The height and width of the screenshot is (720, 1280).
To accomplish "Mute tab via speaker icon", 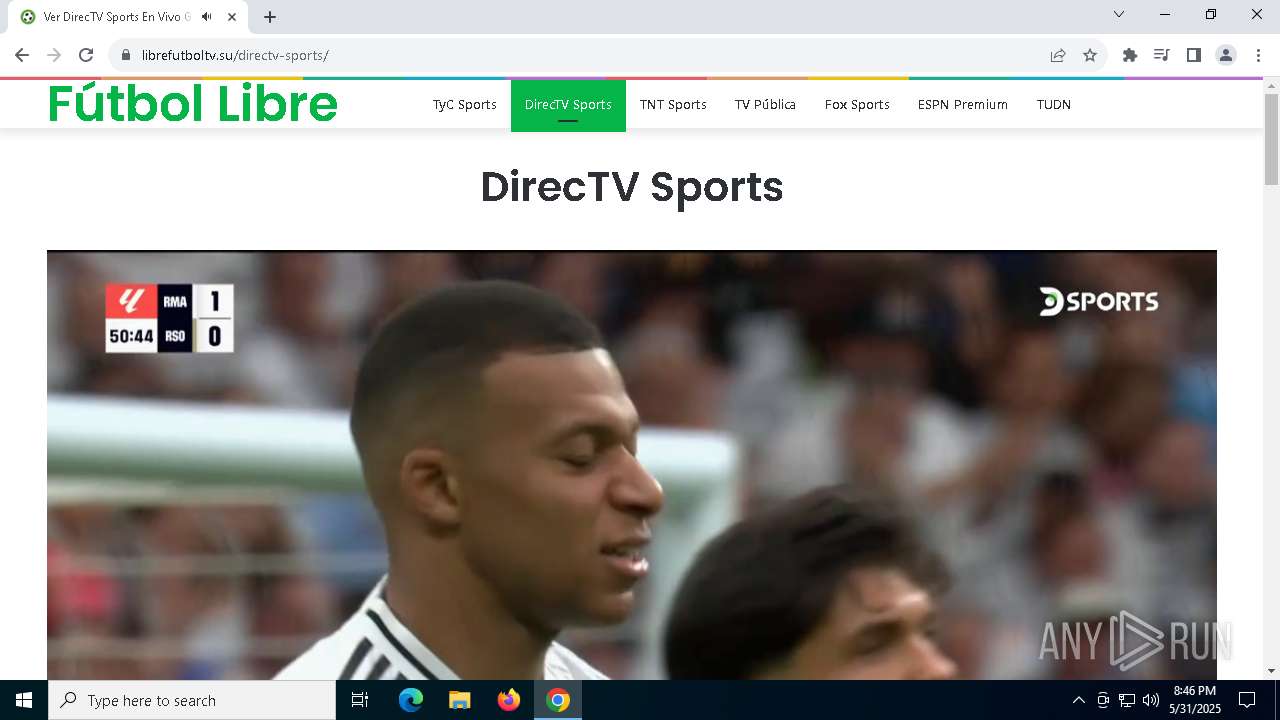I will [207, 17].
